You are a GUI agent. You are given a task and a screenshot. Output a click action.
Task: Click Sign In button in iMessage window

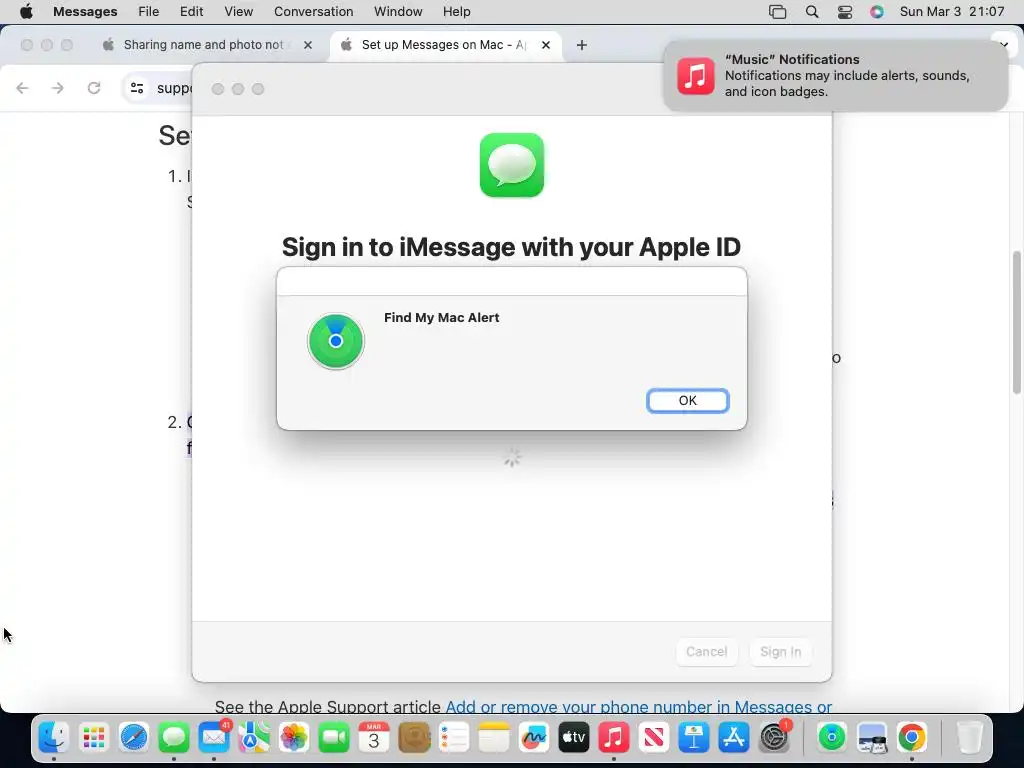tap(780, 652)
